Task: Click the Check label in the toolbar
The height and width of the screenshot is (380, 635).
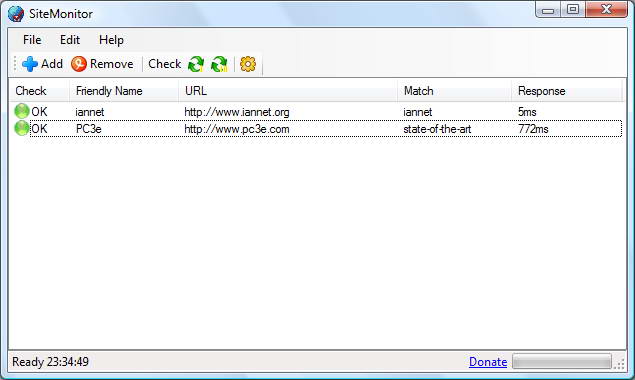Action: coord(164,64)
